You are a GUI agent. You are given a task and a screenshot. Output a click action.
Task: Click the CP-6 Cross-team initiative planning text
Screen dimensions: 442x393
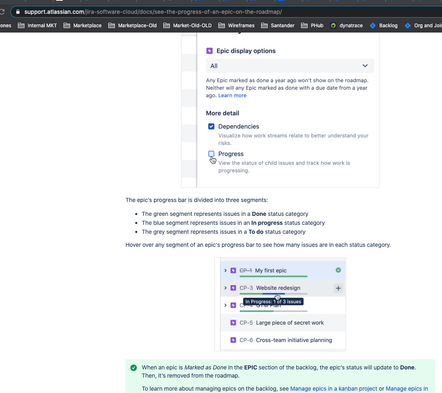click(x=286, y=340)
